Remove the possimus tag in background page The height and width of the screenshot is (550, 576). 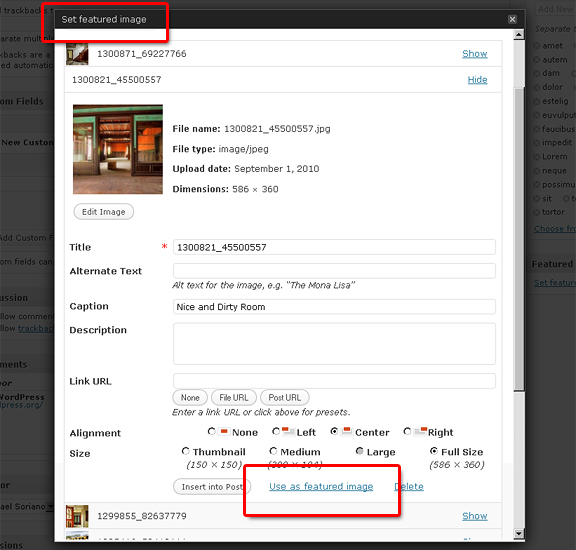pyautogui.click(x=537, y=184)
